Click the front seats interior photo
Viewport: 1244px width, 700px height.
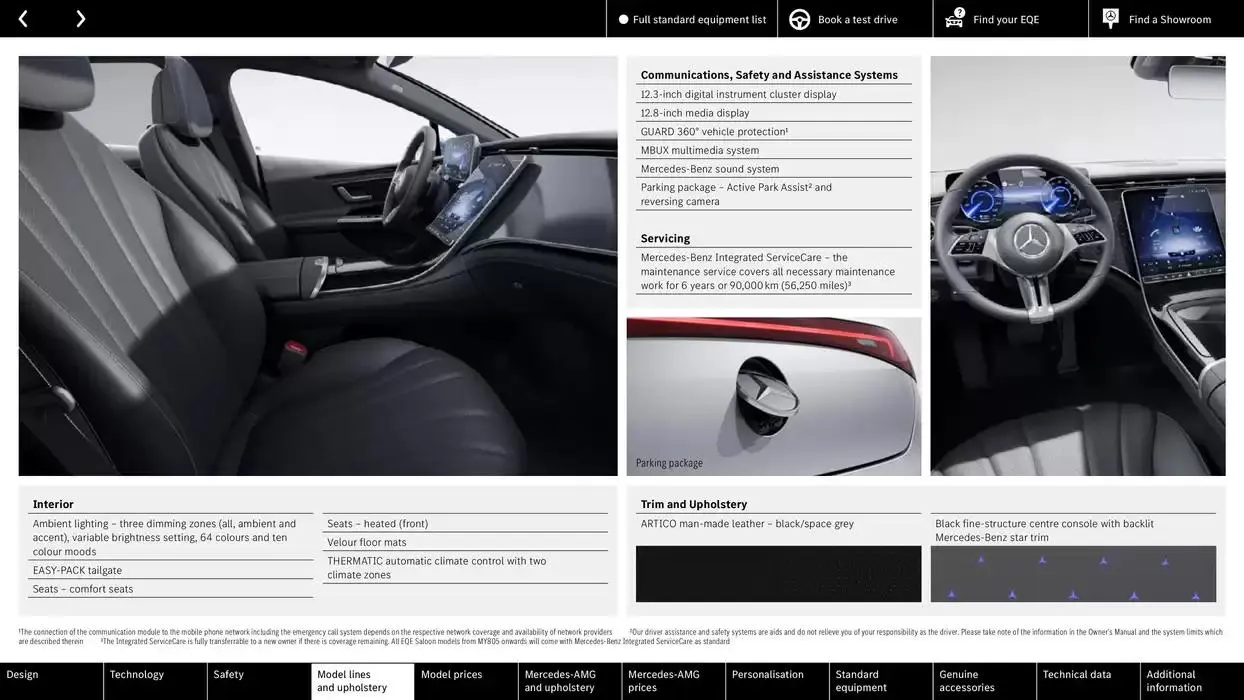tap(318, 266)
